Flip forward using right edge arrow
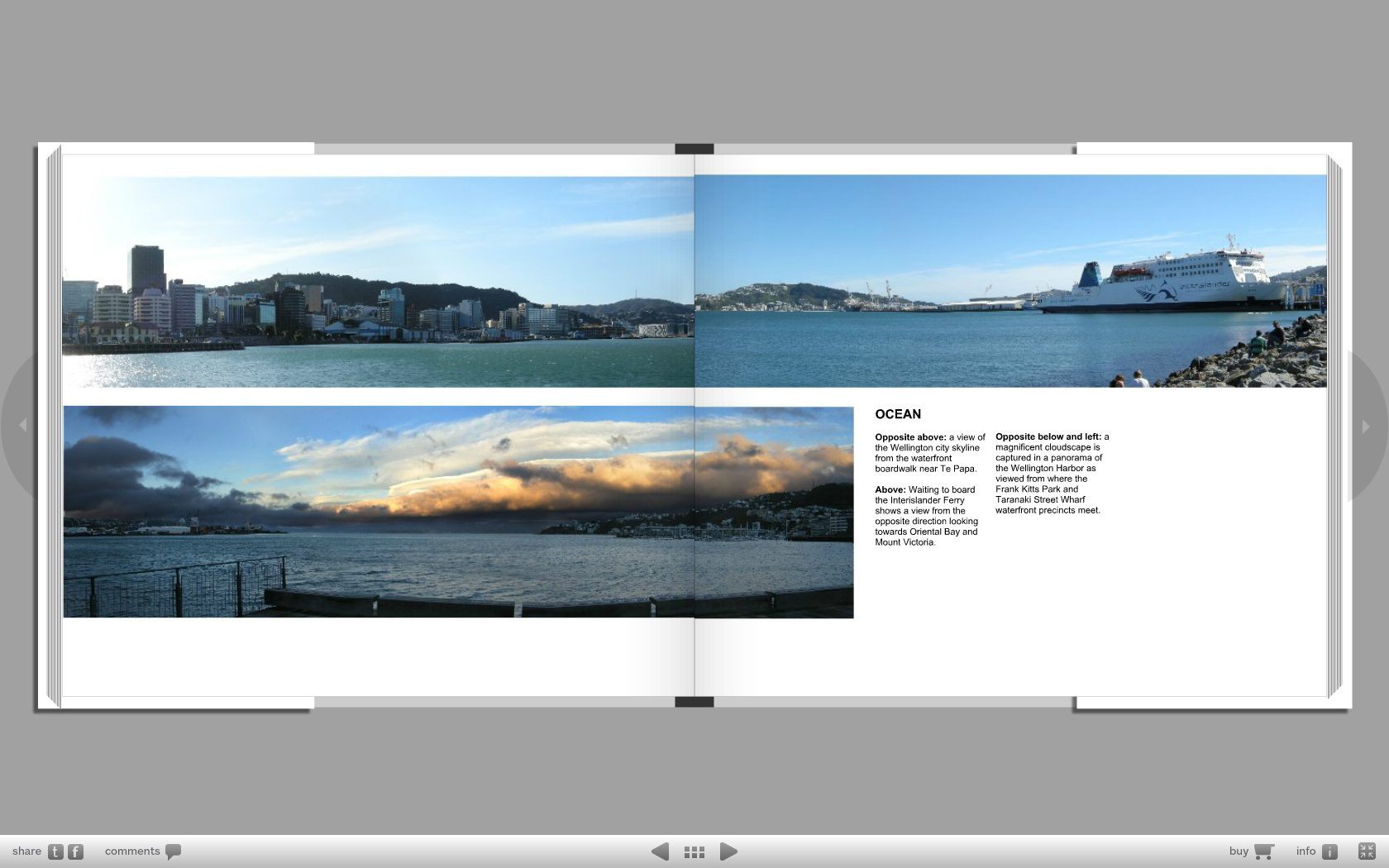 click(x=1366, y=427)
